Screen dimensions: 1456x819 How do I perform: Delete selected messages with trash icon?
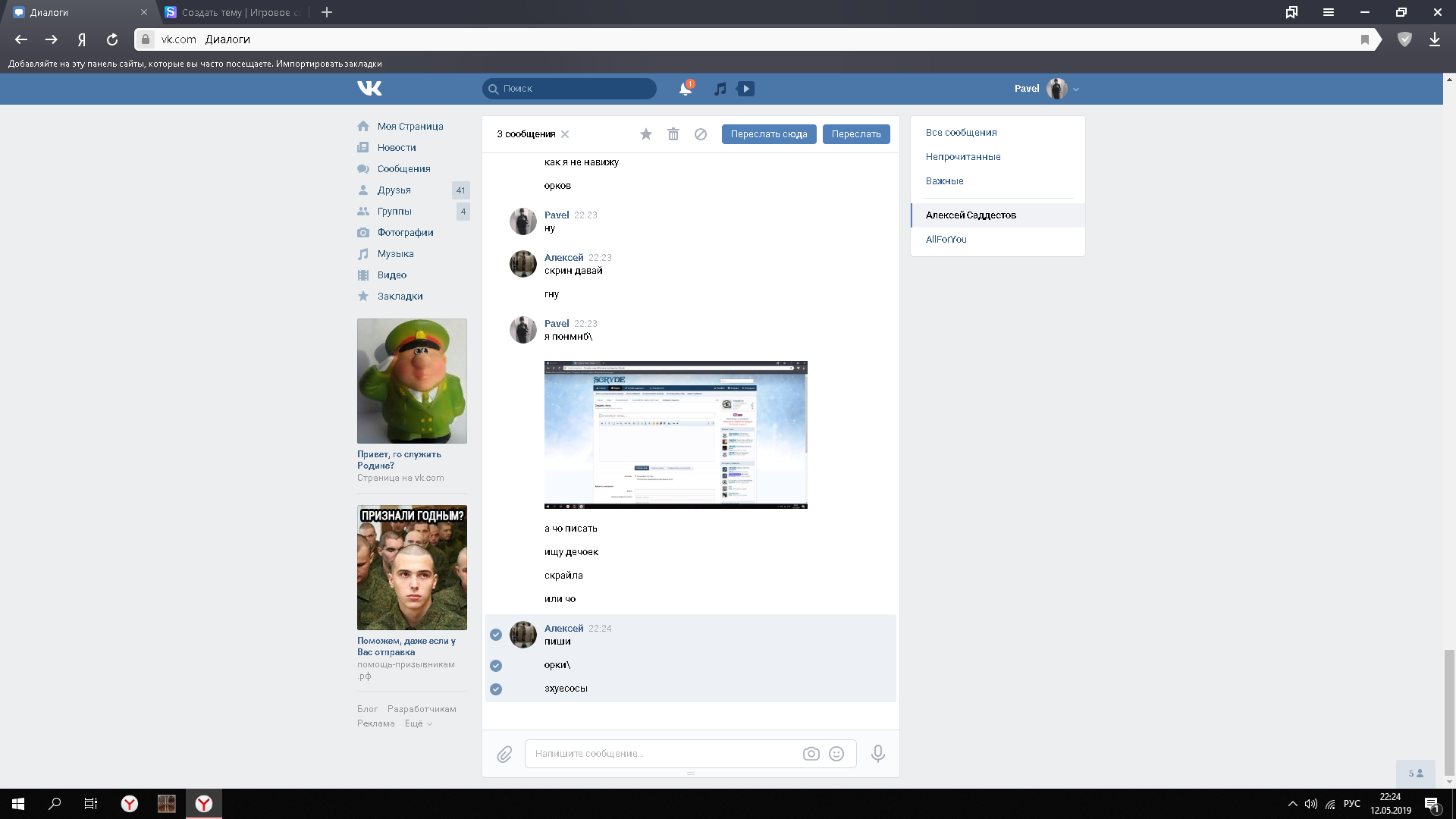(x=673, y=134)
